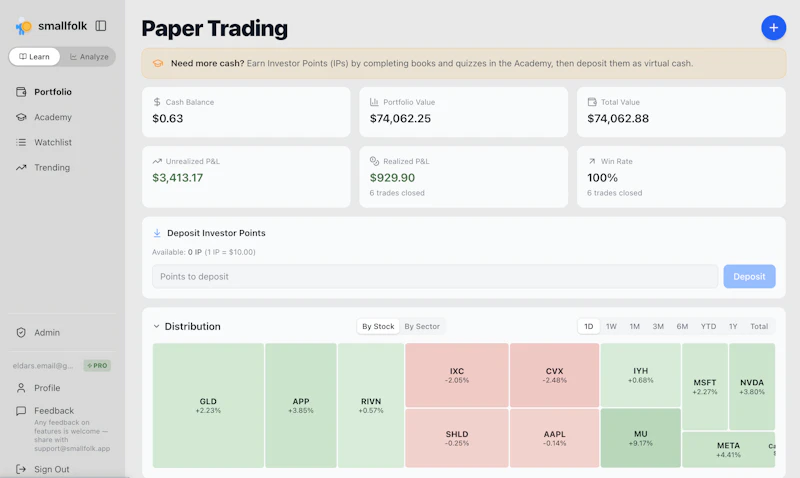Screen dimensions: 800x478
Task: Select the 6M time range
Action: [x=682, y=326]
